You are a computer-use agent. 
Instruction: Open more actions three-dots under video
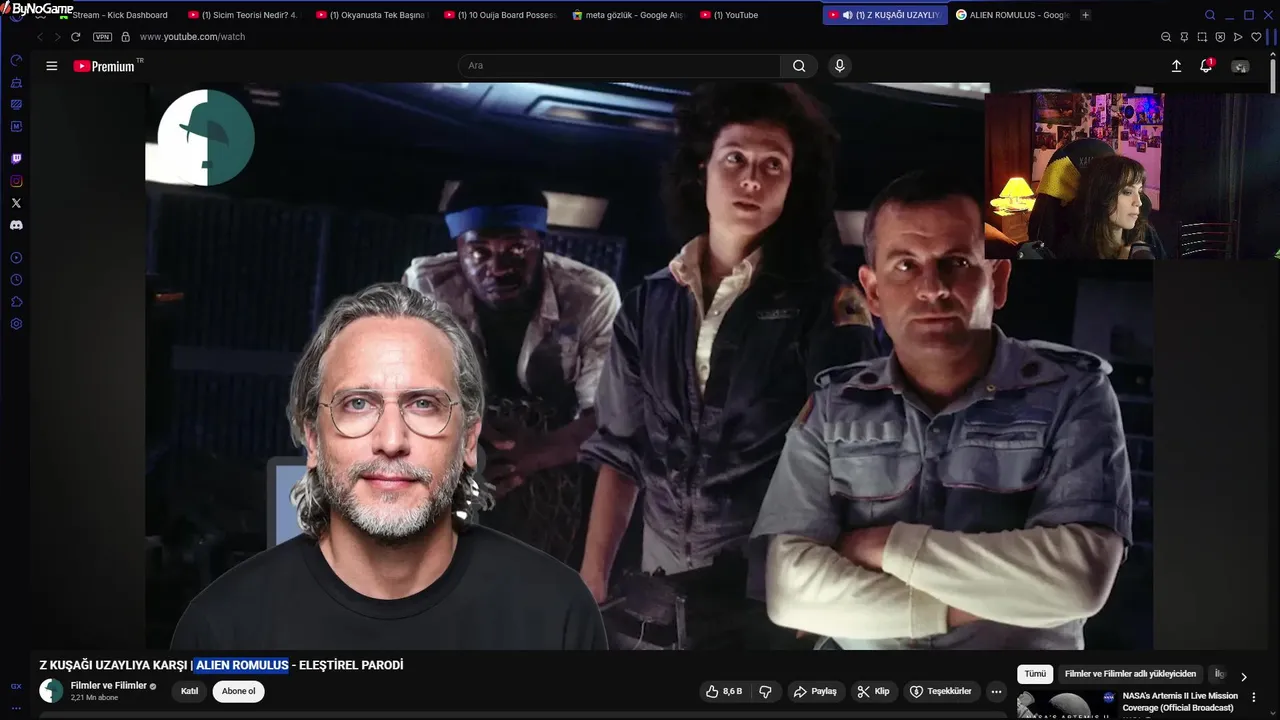tap(996, 691)
